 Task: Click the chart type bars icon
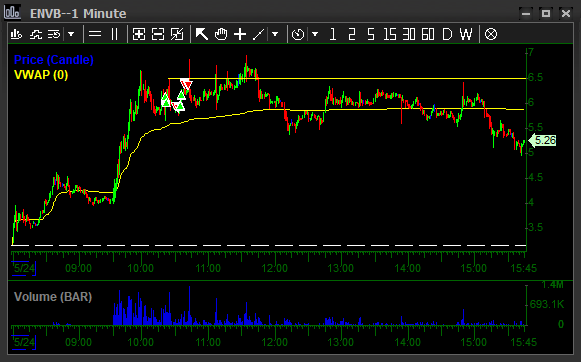(16, 34)
